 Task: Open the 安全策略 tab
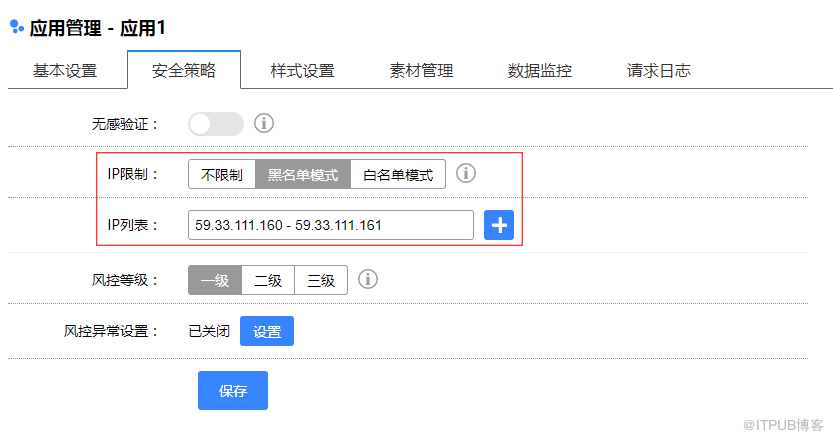[x=184, y=70]
